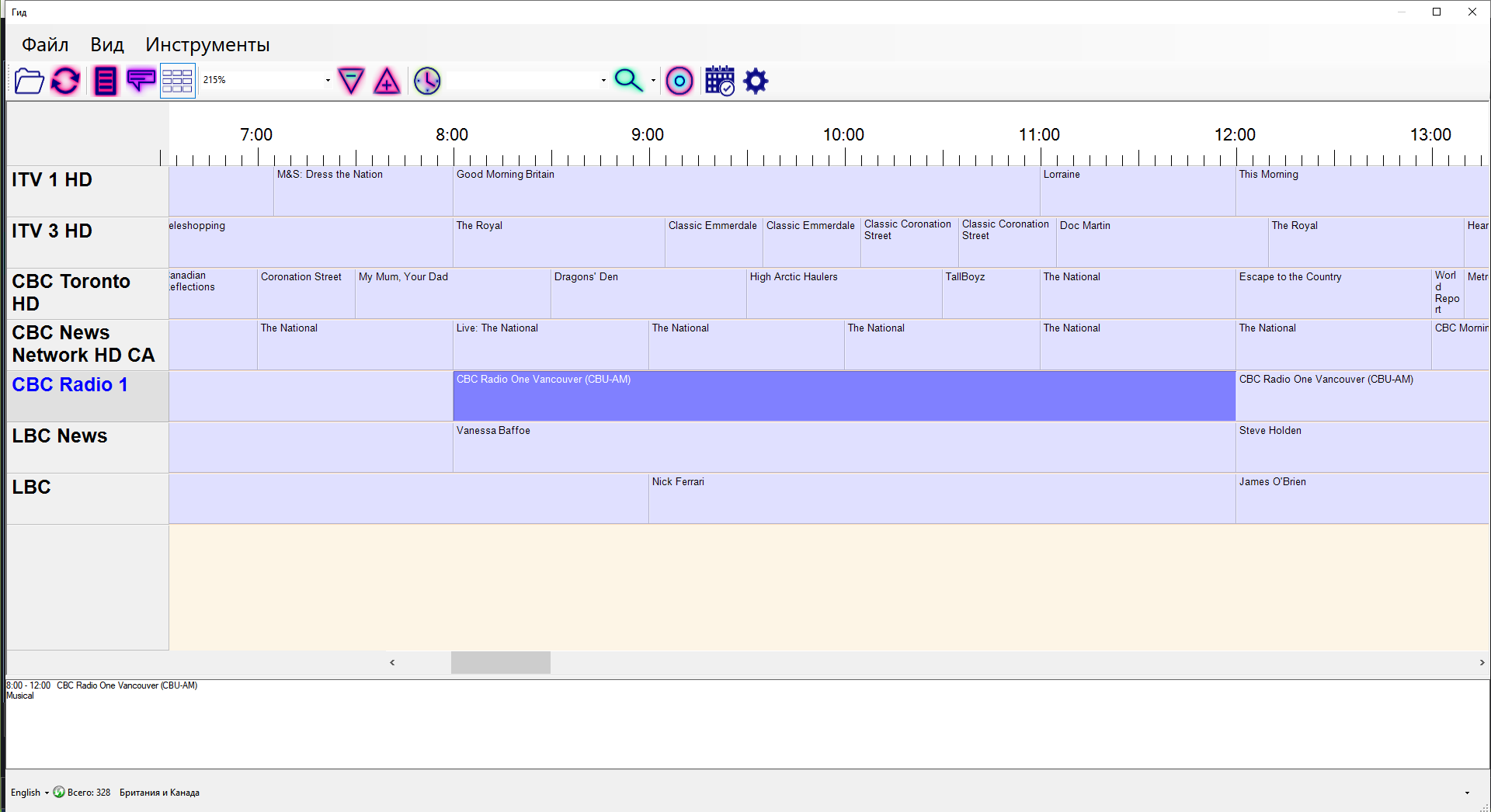
Task: Click the pink refresh arrows icon
Action: tap(65, 81)
